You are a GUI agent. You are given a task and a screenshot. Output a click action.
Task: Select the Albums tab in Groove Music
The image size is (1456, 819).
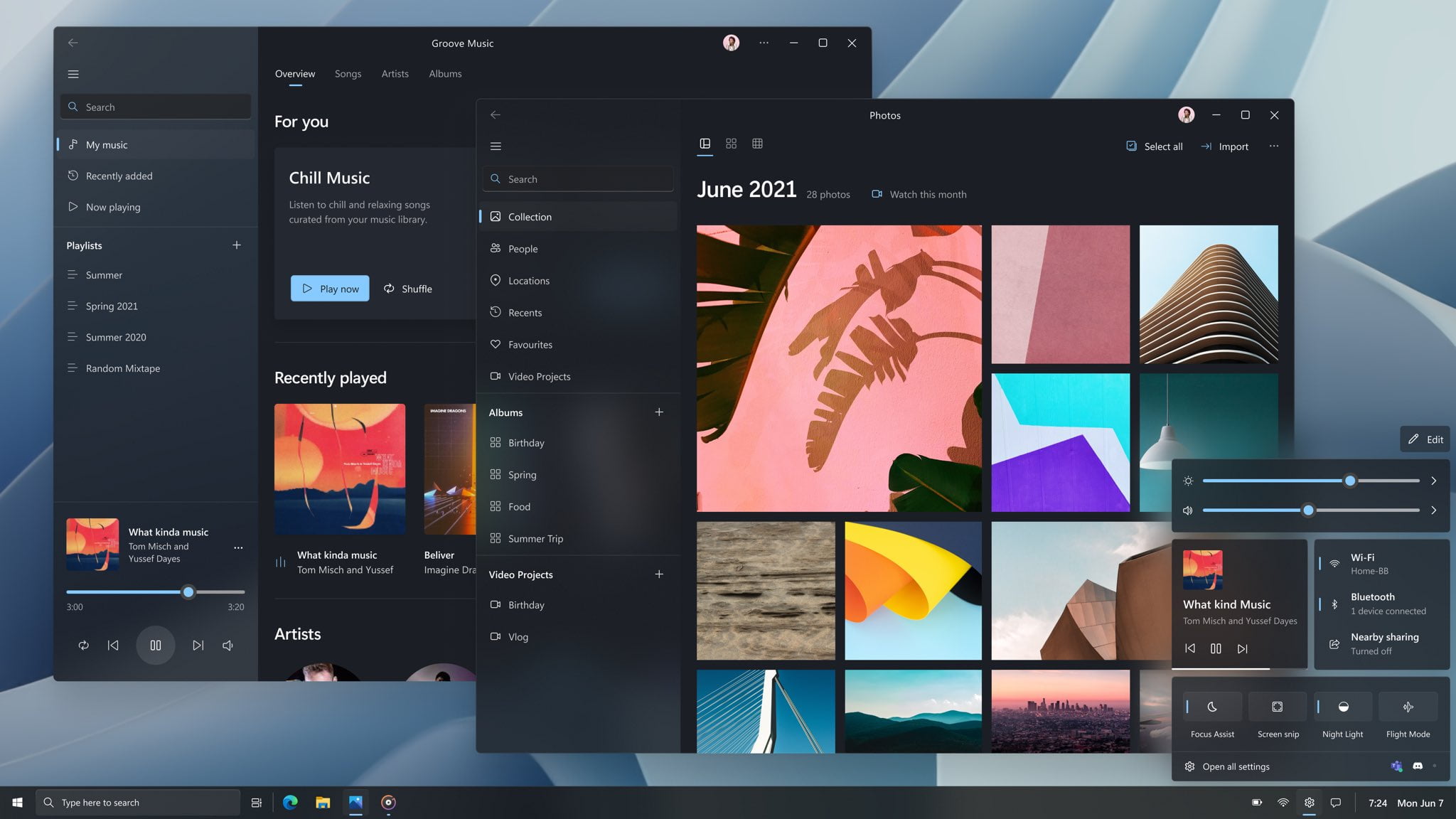444,74
